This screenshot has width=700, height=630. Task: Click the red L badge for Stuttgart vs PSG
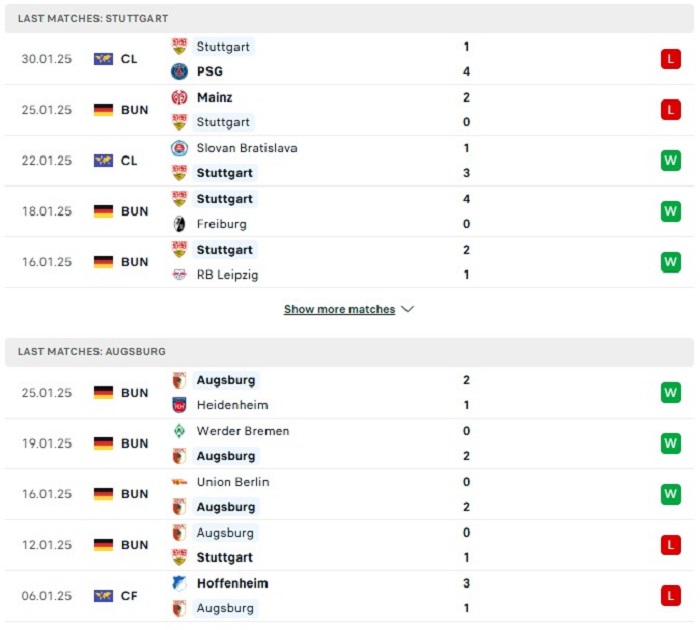click(x=671, y=59)
